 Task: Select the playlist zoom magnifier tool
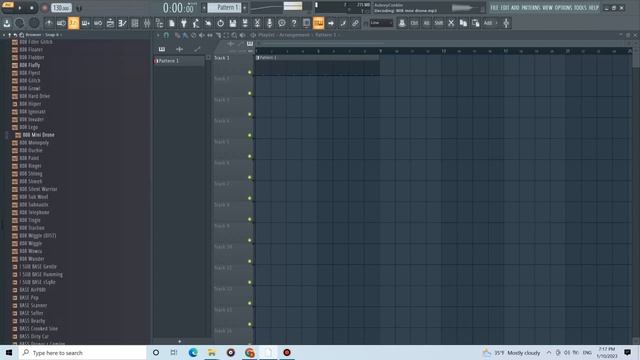click(x=234, y=36)
